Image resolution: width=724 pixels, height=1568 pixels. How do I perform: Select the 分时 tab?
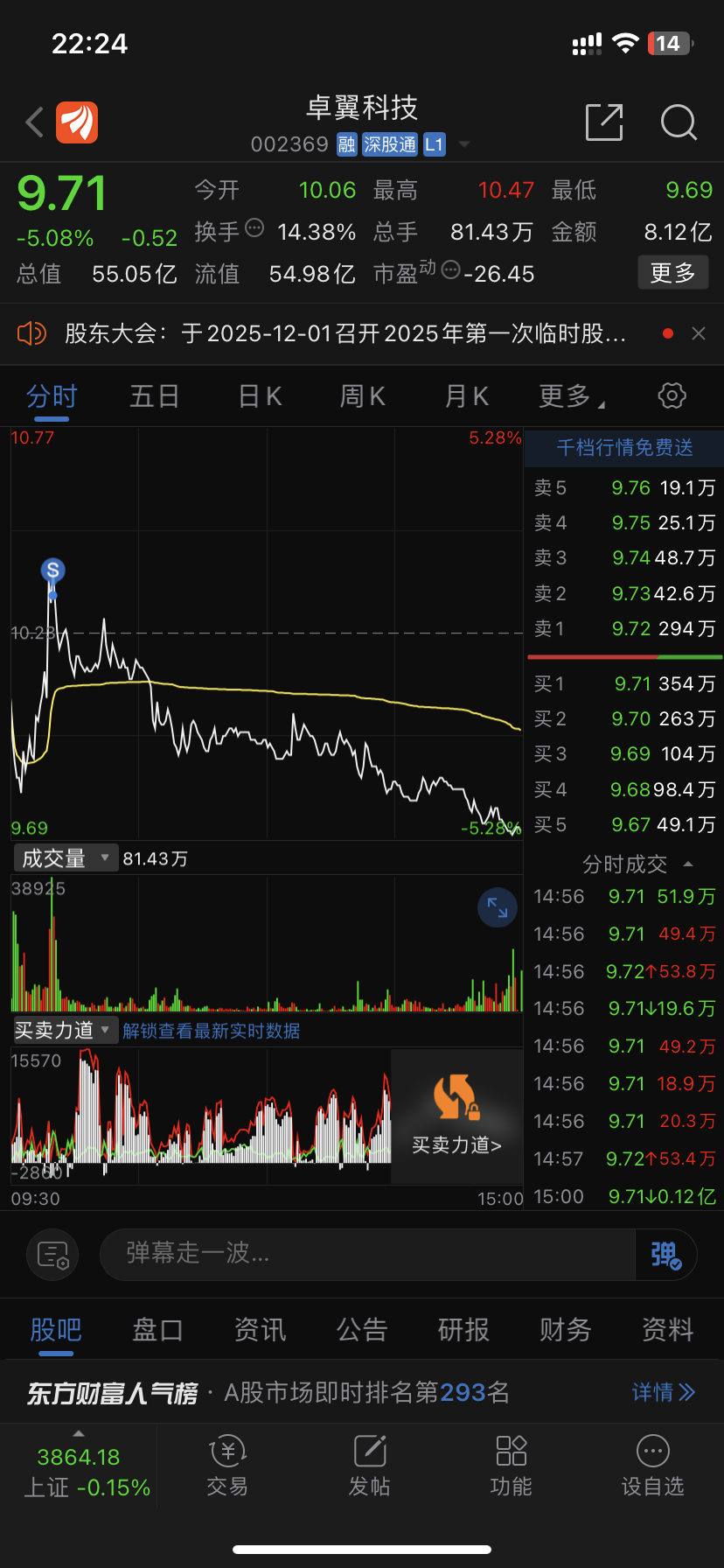pyautogui.click(x=52, y=396)
